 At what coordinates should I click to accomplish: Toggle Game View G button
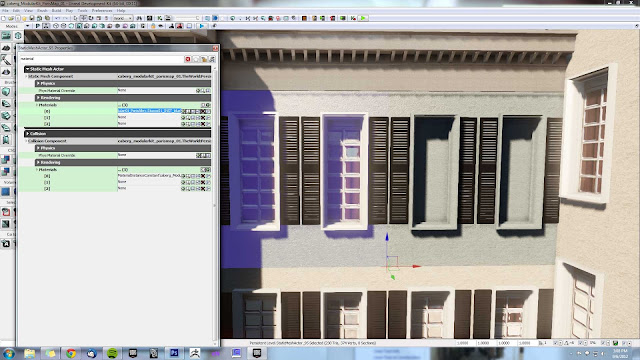coord(143,26)
